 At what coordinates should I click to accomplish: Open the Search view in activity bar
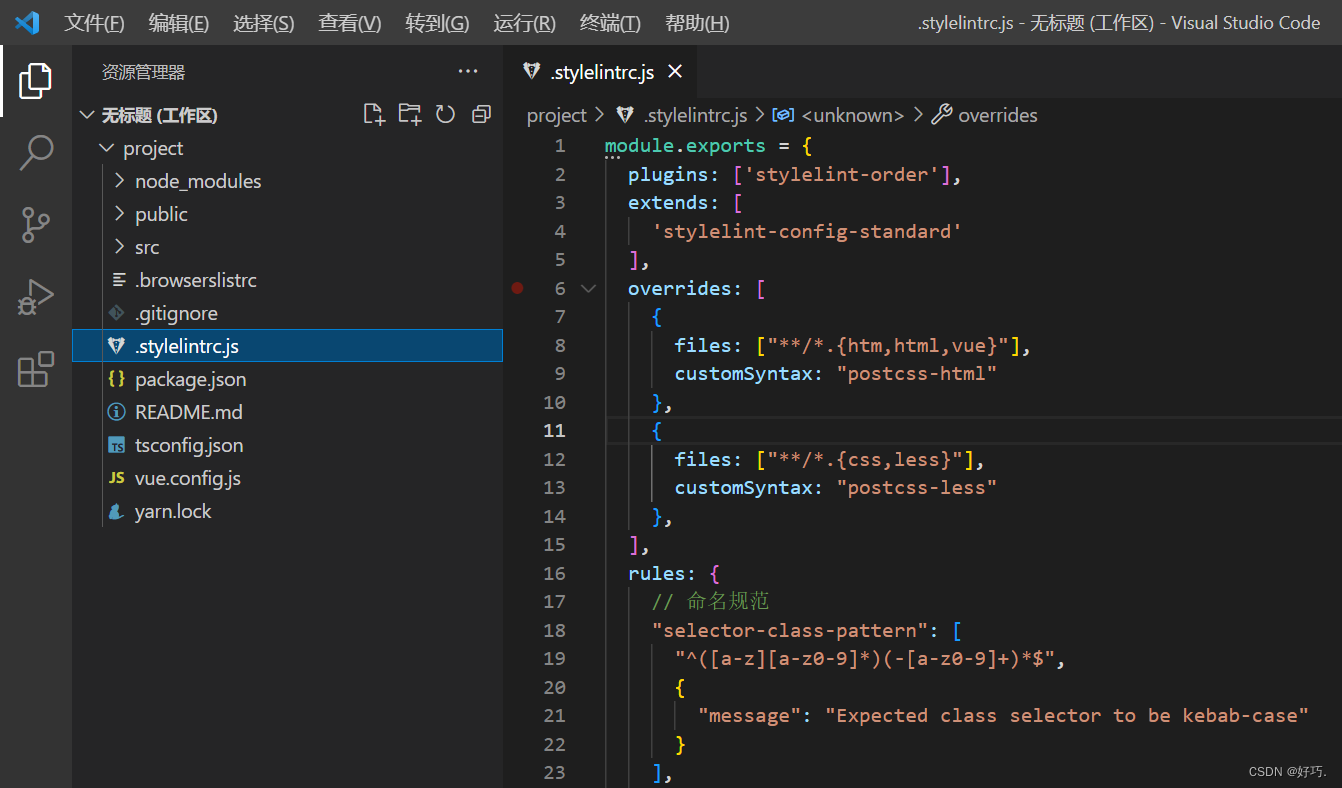pos(35,153)
